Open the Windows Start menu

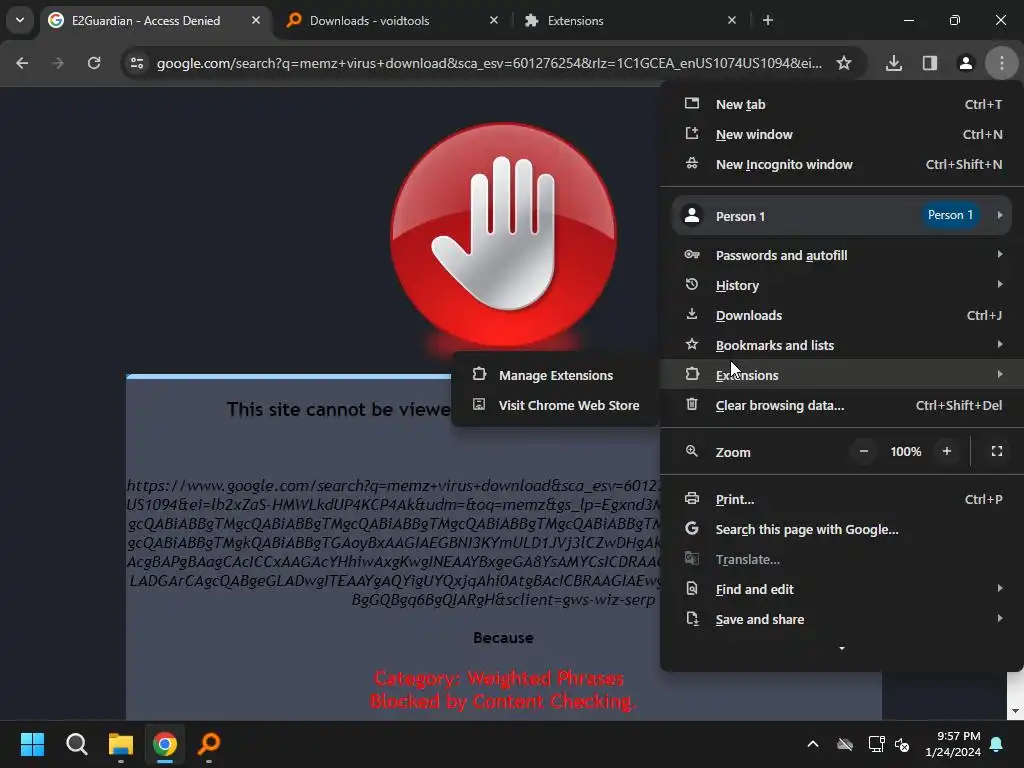point(33,744)
